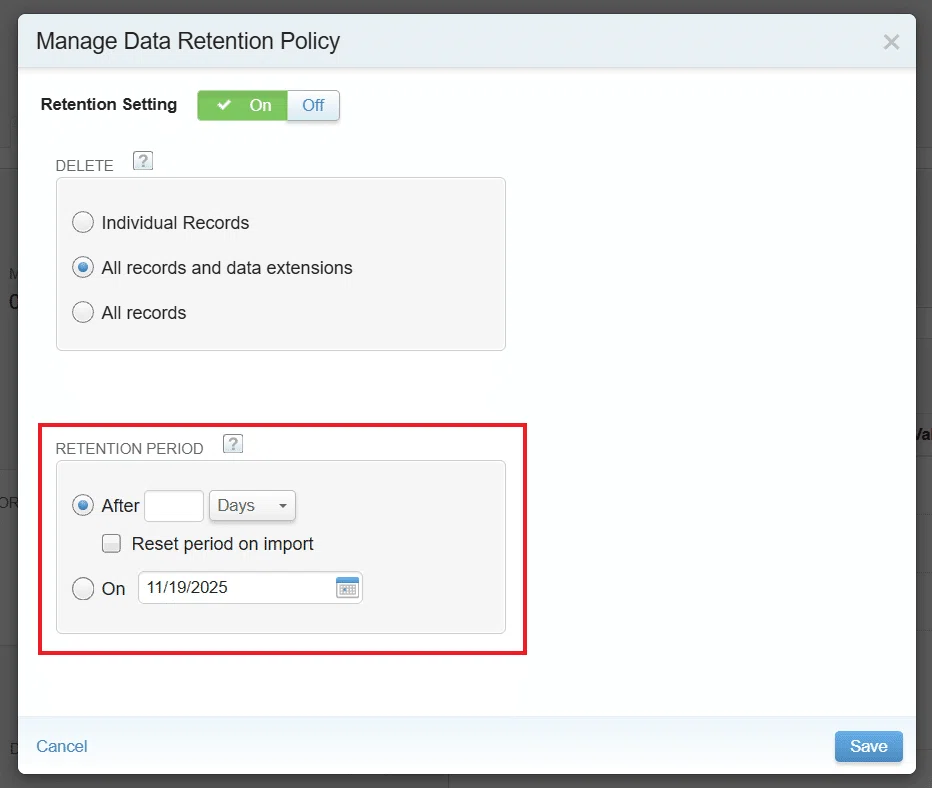932x788 pixels.
Task: Select All records and data extensions option
Action: click(83, 267)
